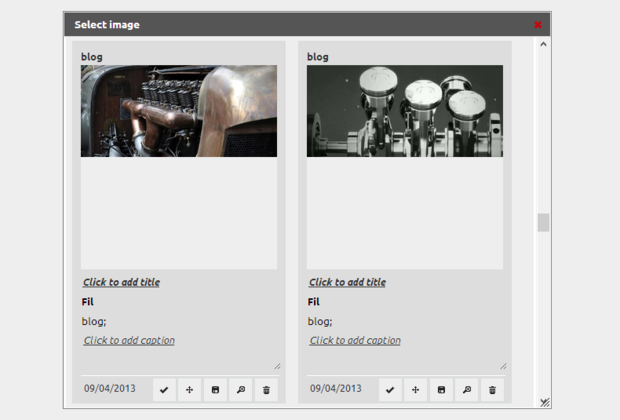Image resolution: width=620 pixels, height=420 pixels.
Task: Click 'Click to add caption' under engine image
Action: tap(129, 341)
